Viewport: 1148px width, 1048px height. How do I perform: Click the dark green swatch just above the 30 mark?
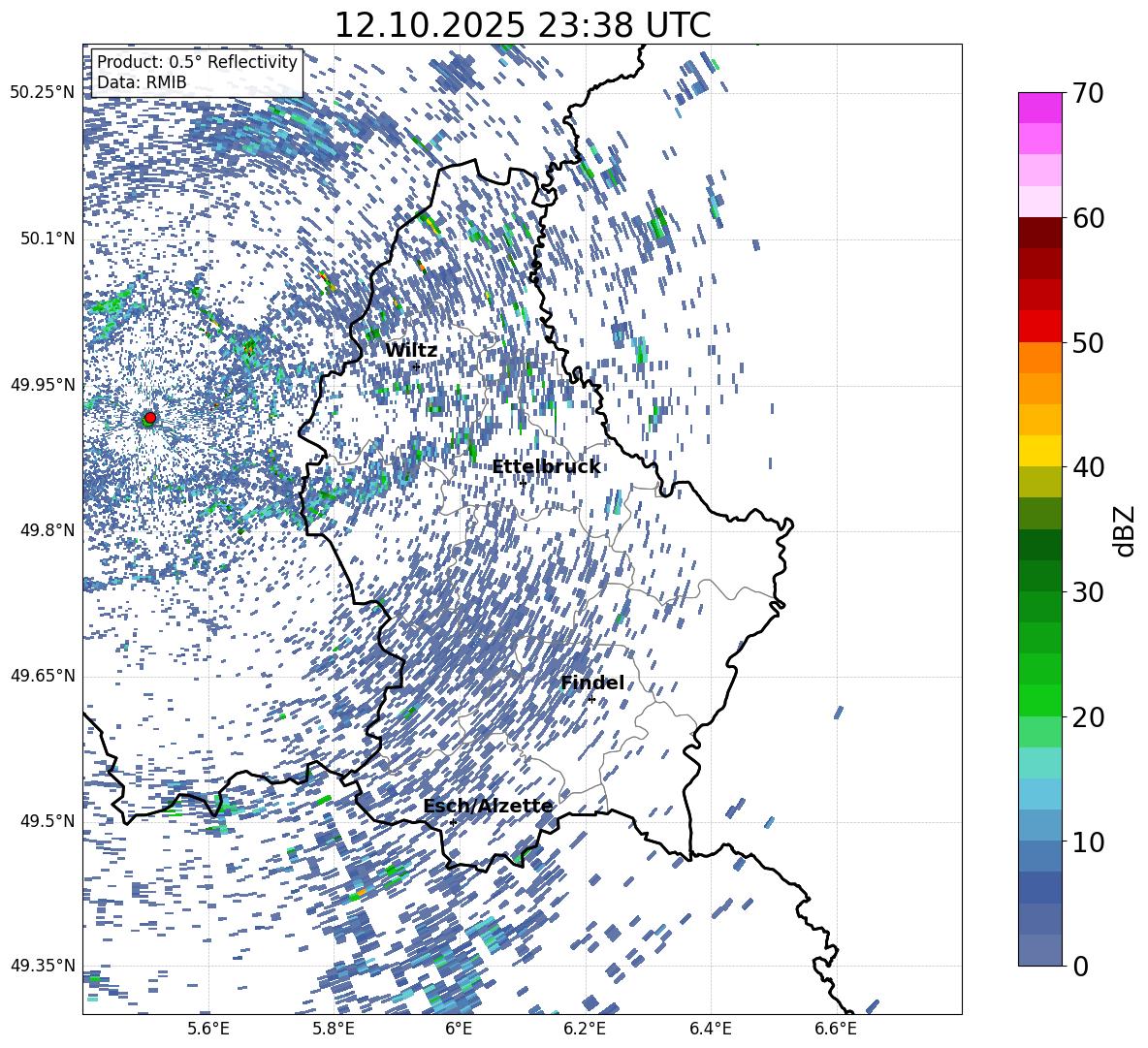coord(1039,576)
